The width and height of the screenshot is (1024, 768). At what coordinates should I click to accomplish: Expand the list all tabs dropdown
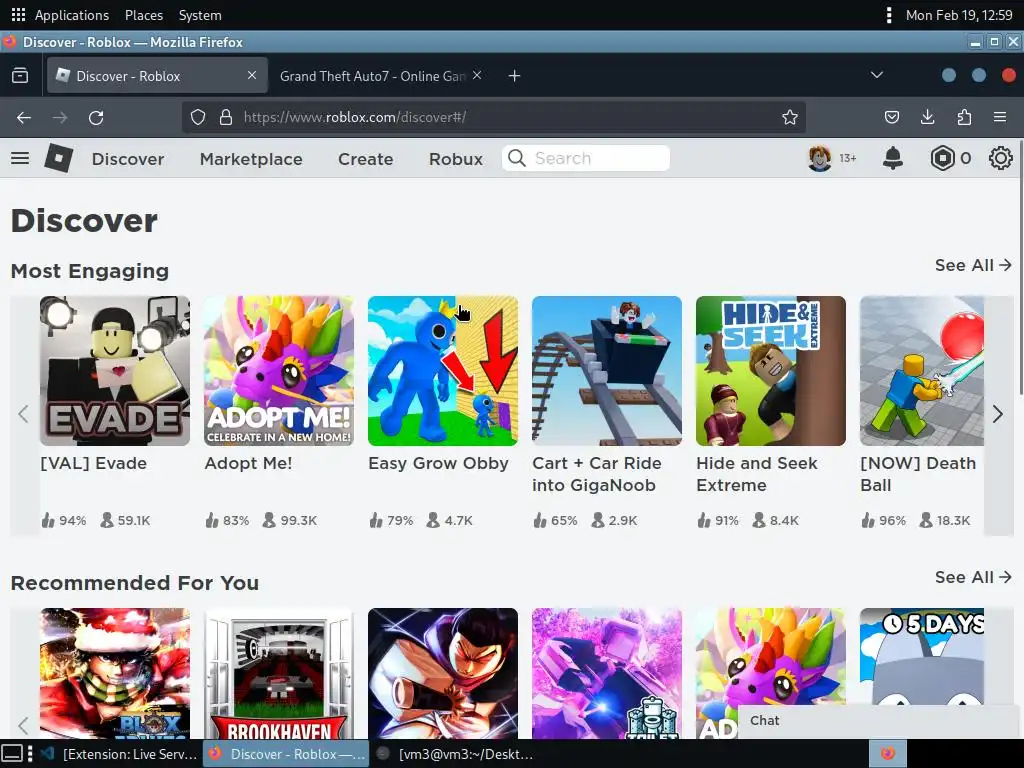click(877, 76)
